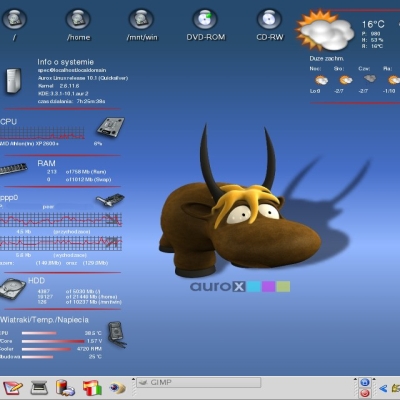Click the CPU temperature bar
Viewport: 400px width, 400px height.
tap(39, 333)
